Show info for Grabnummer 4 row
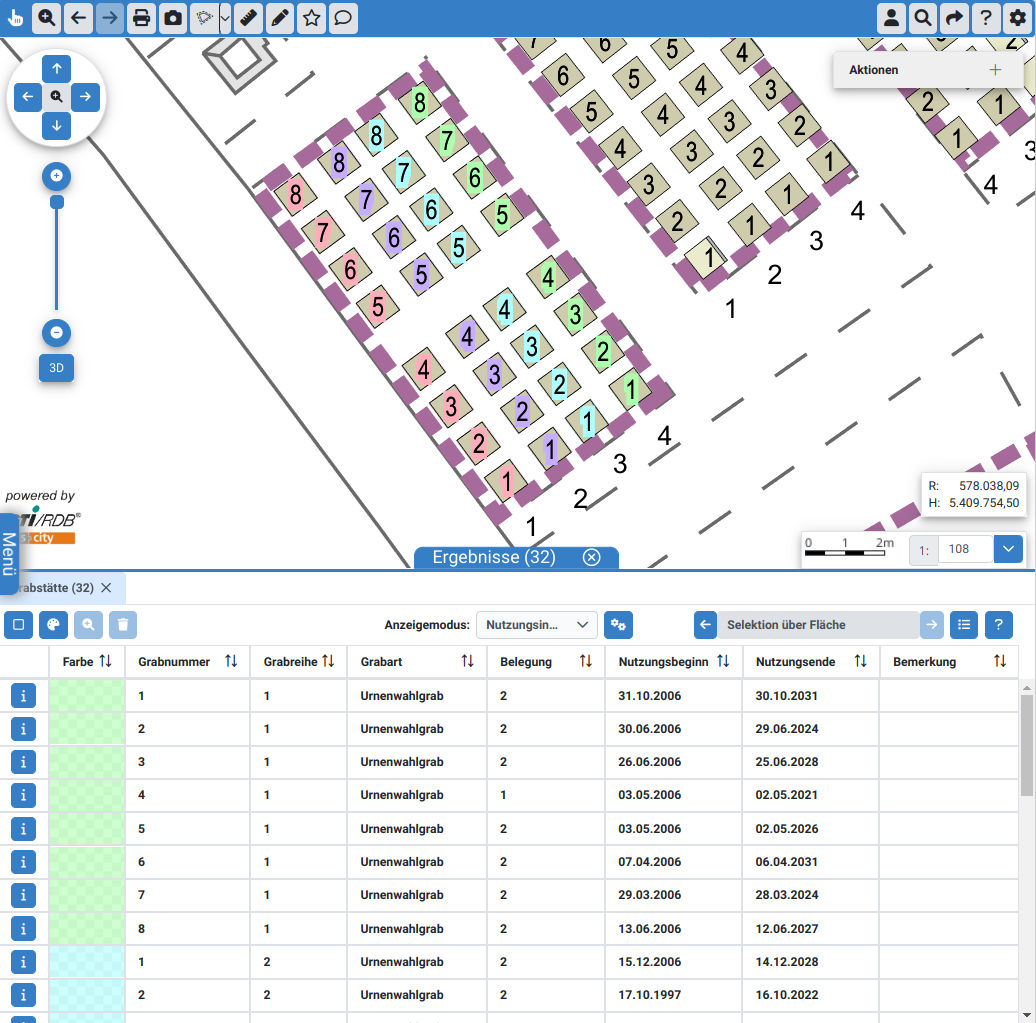The image size is (1036, 1023). [23, 795]
